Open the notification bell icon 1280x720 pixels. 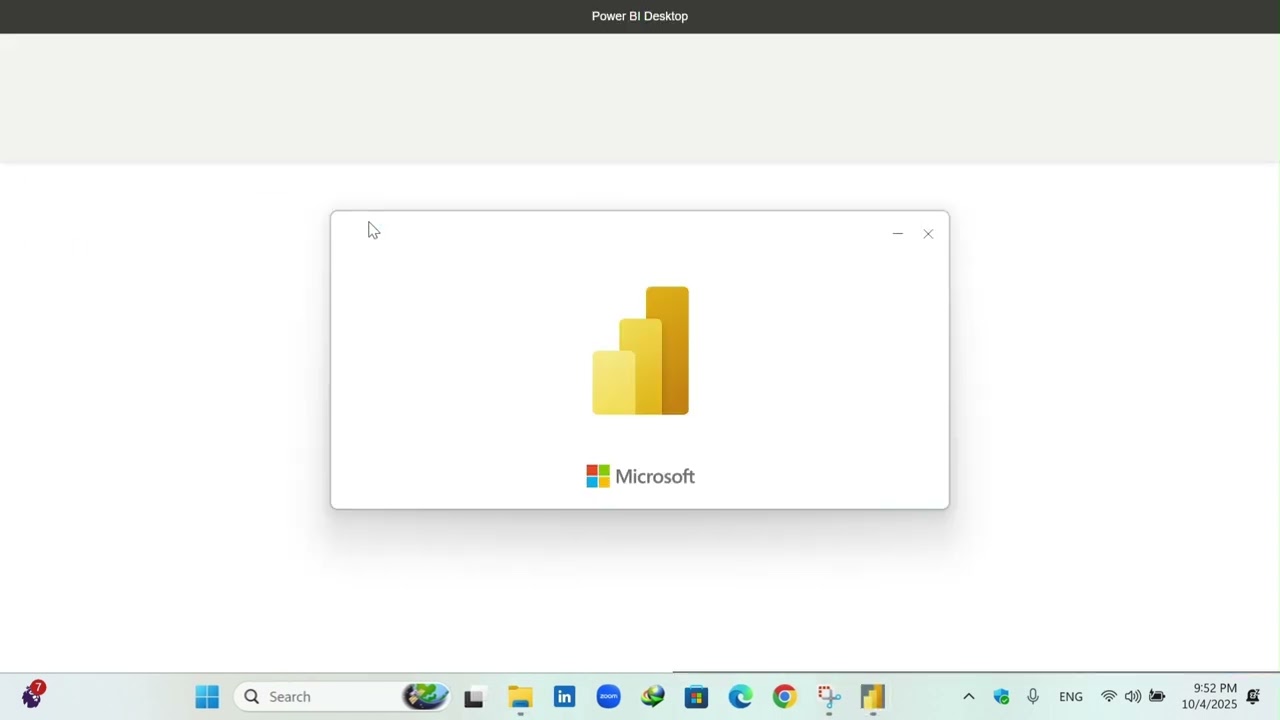click(1253, 697)
